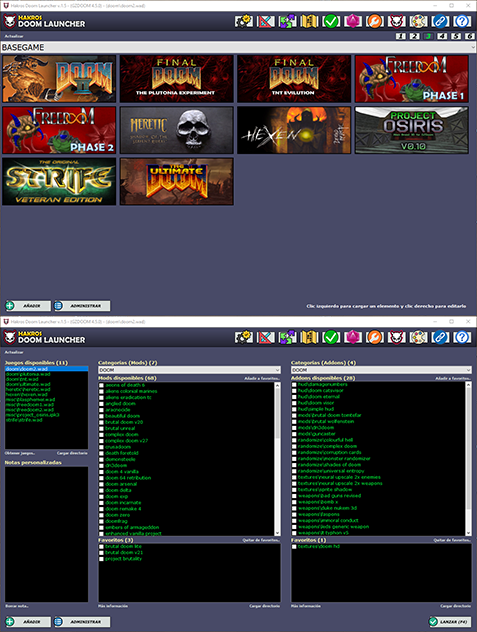The width and height of the screenshot is (477, 632).
Task: Open the BASEGAME category dropdown
Action: click(238, 48)
